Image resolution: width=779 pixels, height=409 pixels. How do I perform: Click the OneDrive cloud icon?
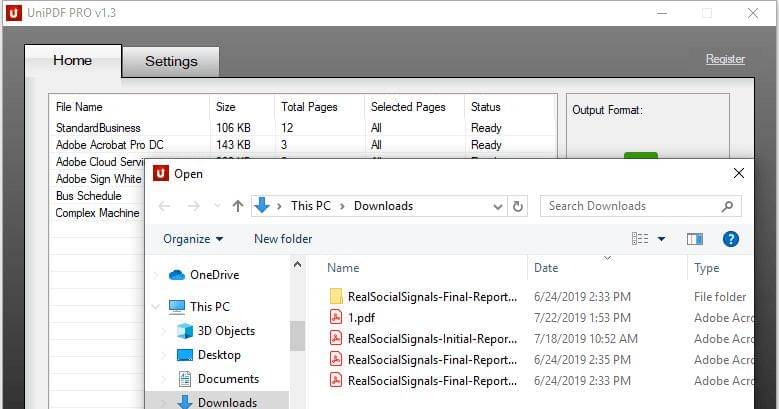(177, 275)
